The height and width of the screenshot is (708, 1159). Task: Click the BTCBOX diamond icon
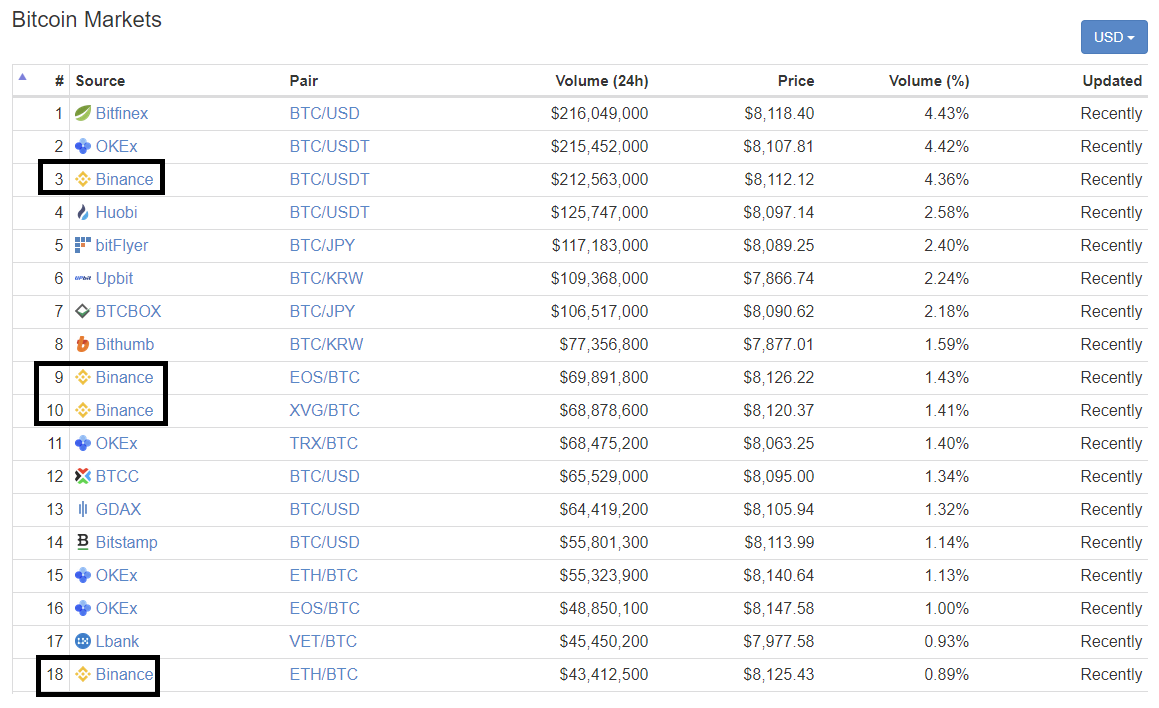83,311
